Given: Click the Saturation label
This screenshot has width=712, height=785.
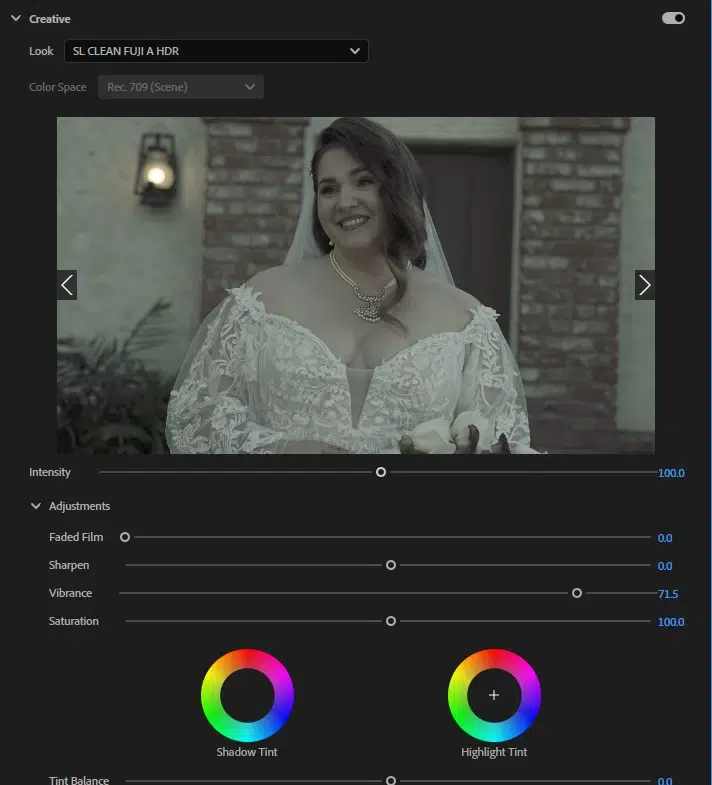Looking at the screenshot, I should (x=74, y=621).
